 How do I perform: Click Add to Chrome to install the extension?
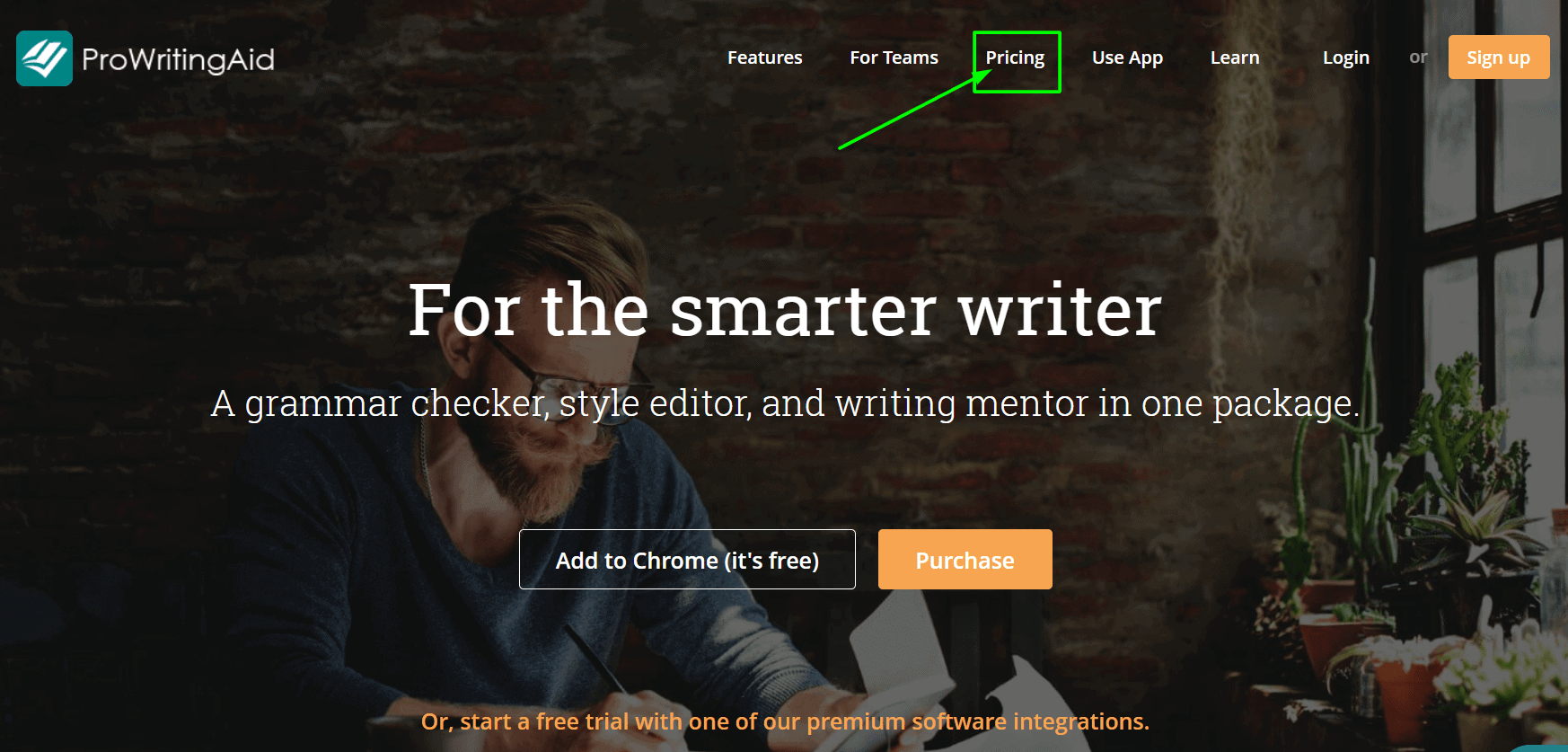pos(687,559)
